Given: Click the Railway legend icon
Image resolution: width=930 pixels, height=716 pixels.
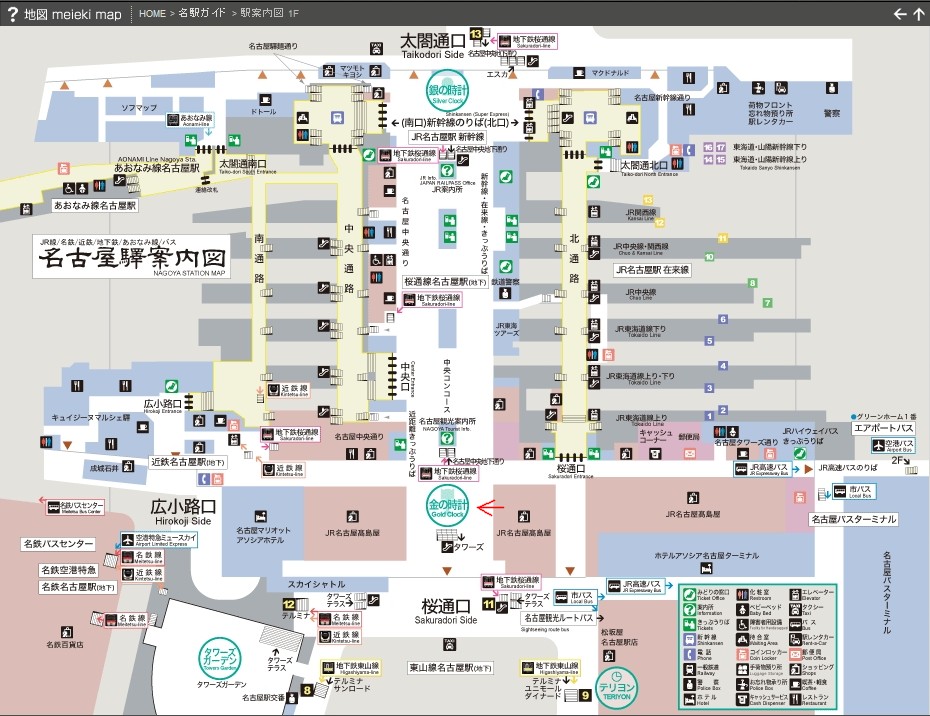Looking at the screenshot, I should pos(689,669).
